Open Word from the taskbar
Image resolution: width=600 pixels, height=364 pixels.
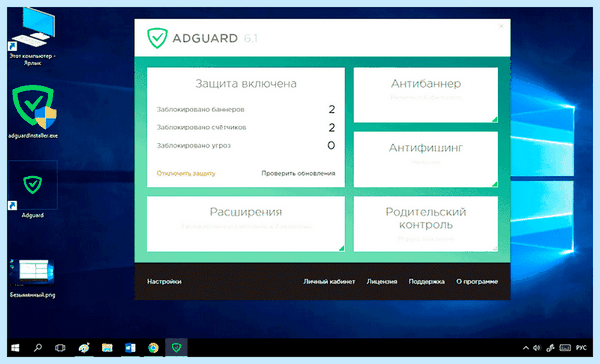point(130,348)
